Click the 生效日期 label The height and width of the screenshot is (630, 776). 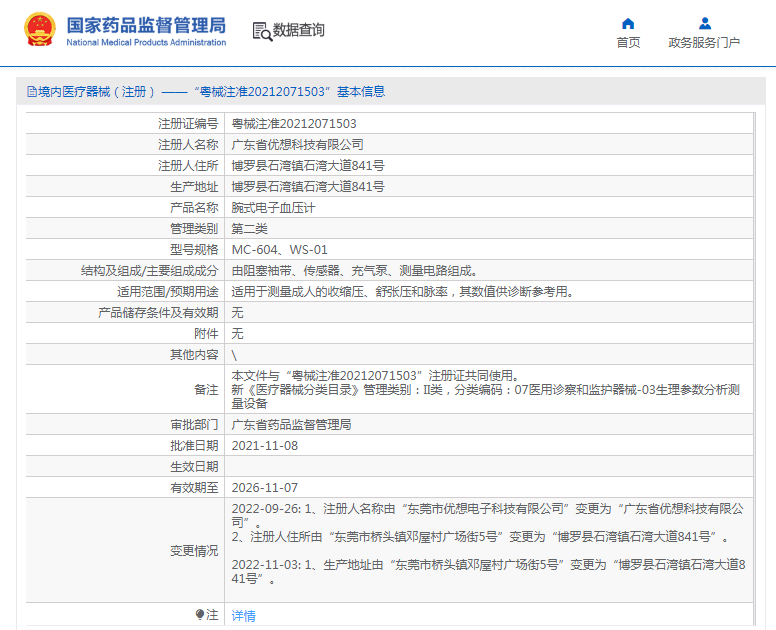tap(194, 467)
